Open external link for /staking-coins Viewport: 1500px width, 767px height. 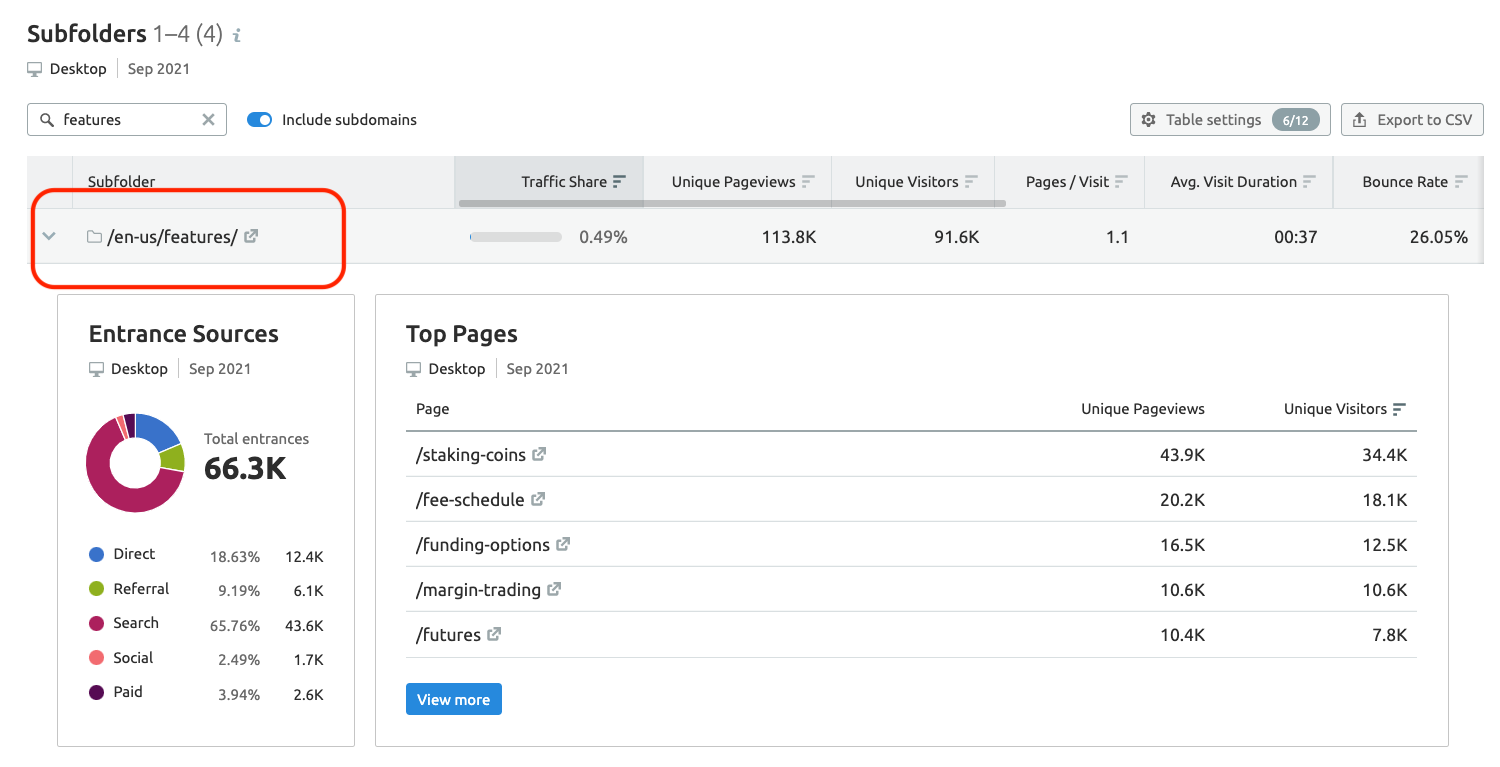tap(539, 454)
